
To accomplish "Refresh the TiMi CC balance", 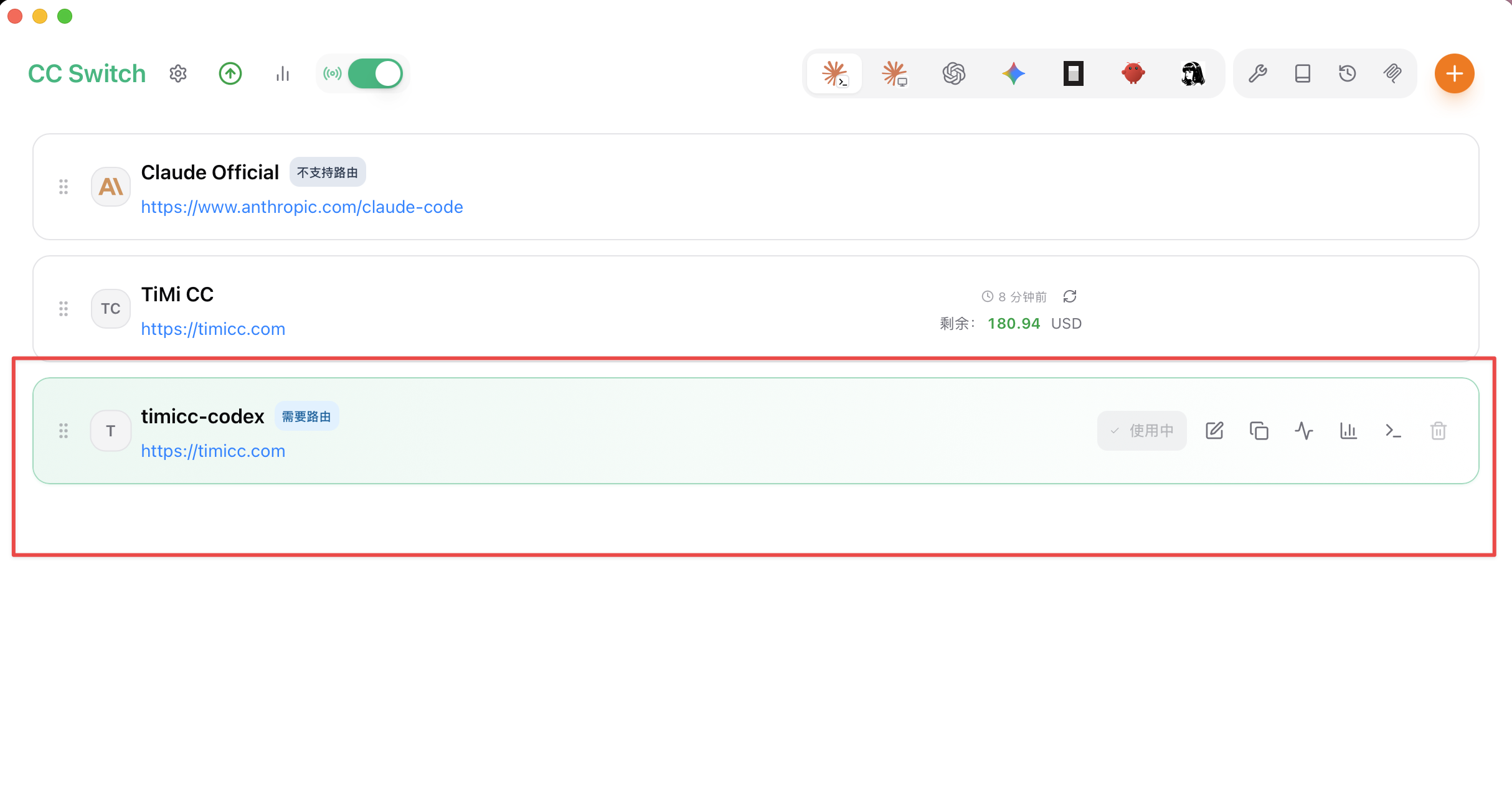I will click(1070, 296).
